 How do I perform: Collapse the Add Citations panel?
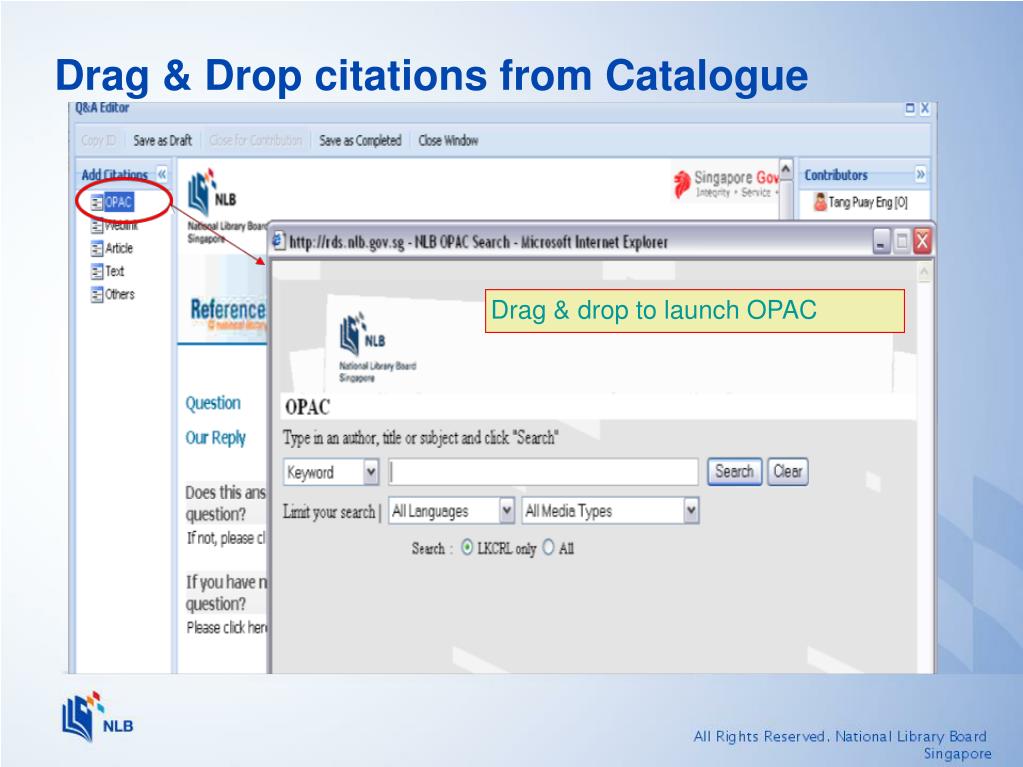point(162,174)
